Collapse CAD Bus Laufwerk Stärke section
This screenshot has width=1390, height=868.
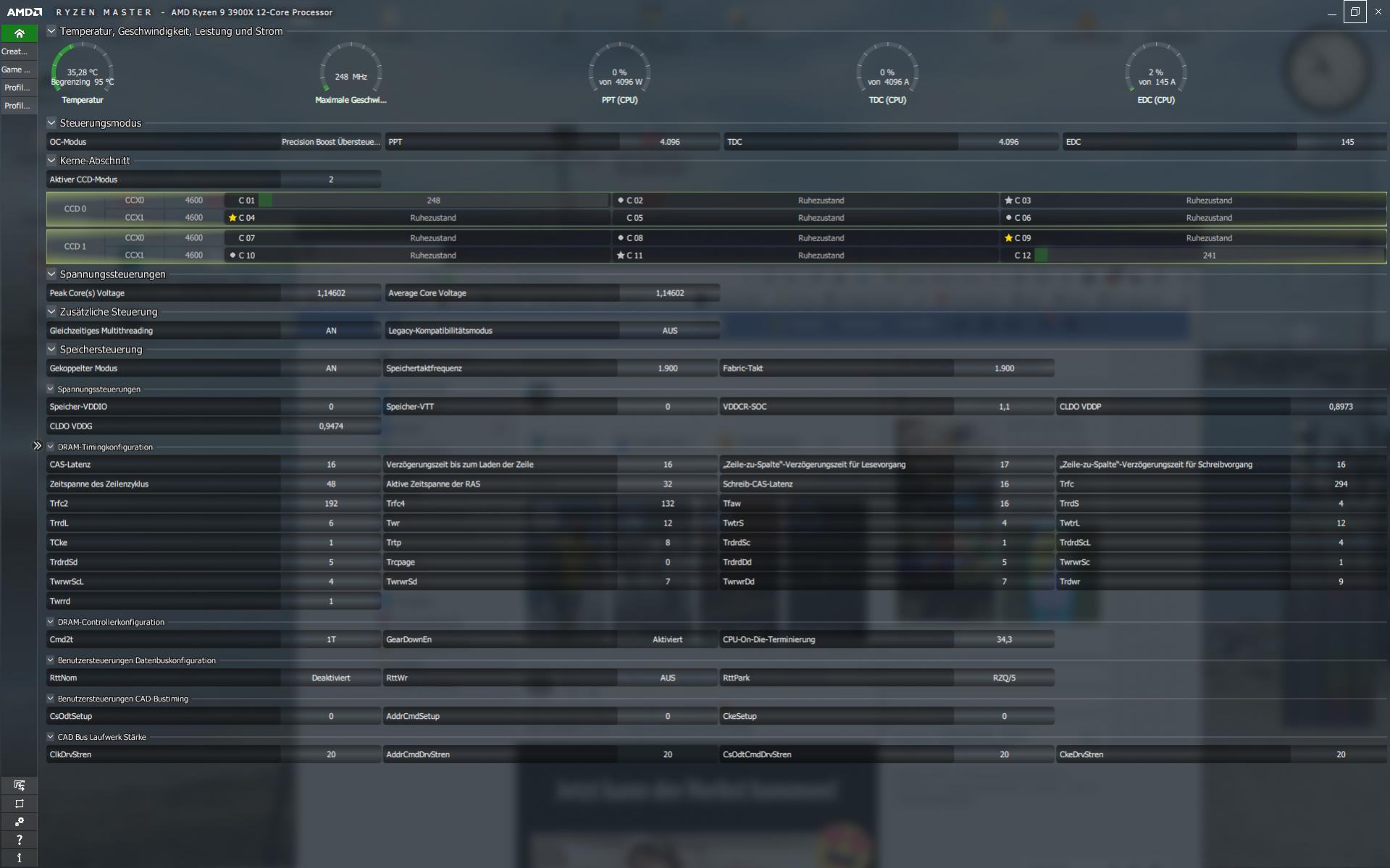click(51, 737)
